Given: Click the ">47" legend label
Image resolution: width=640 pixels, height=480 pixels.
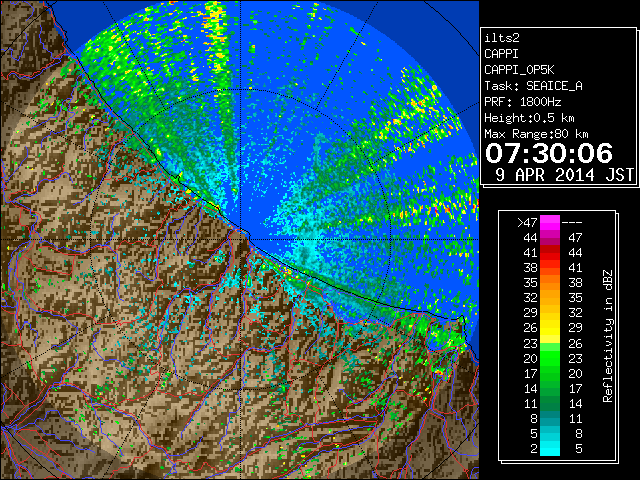Looking at the screenshot, I should pyautogui.click(x=527, y=222).
